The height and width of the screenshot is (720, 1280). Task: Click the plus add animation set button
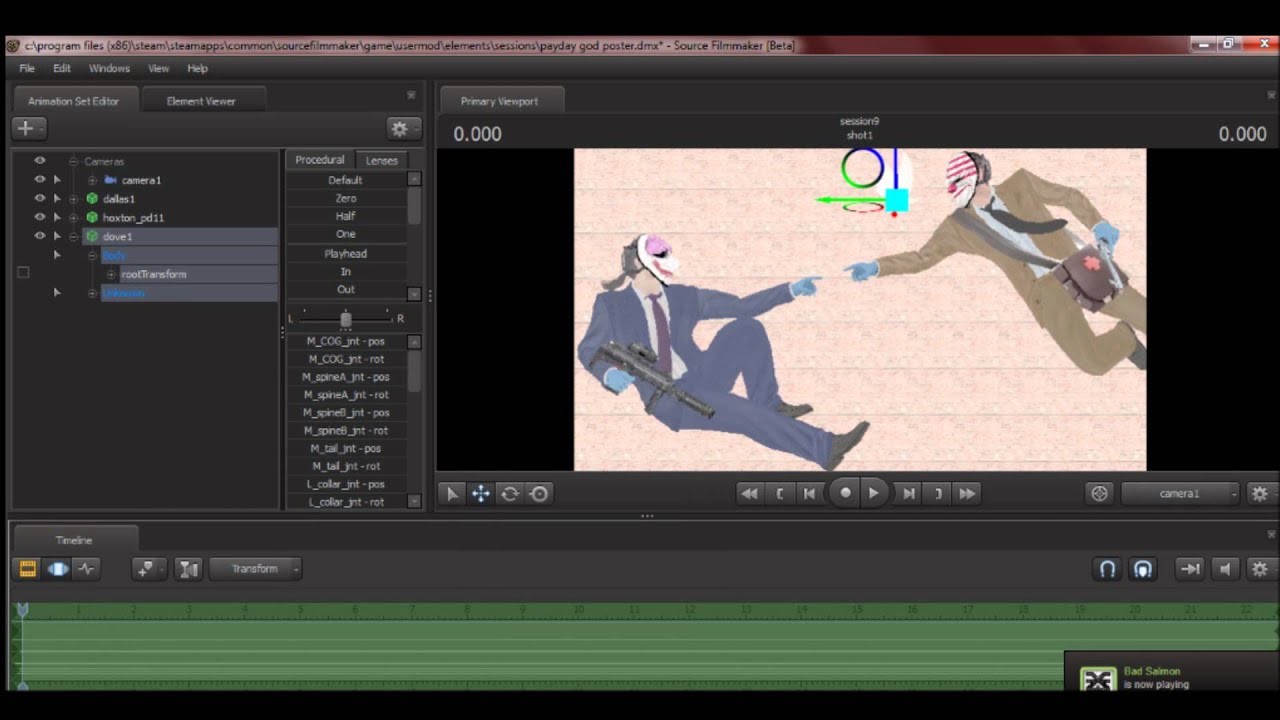[x=29, y=128]
